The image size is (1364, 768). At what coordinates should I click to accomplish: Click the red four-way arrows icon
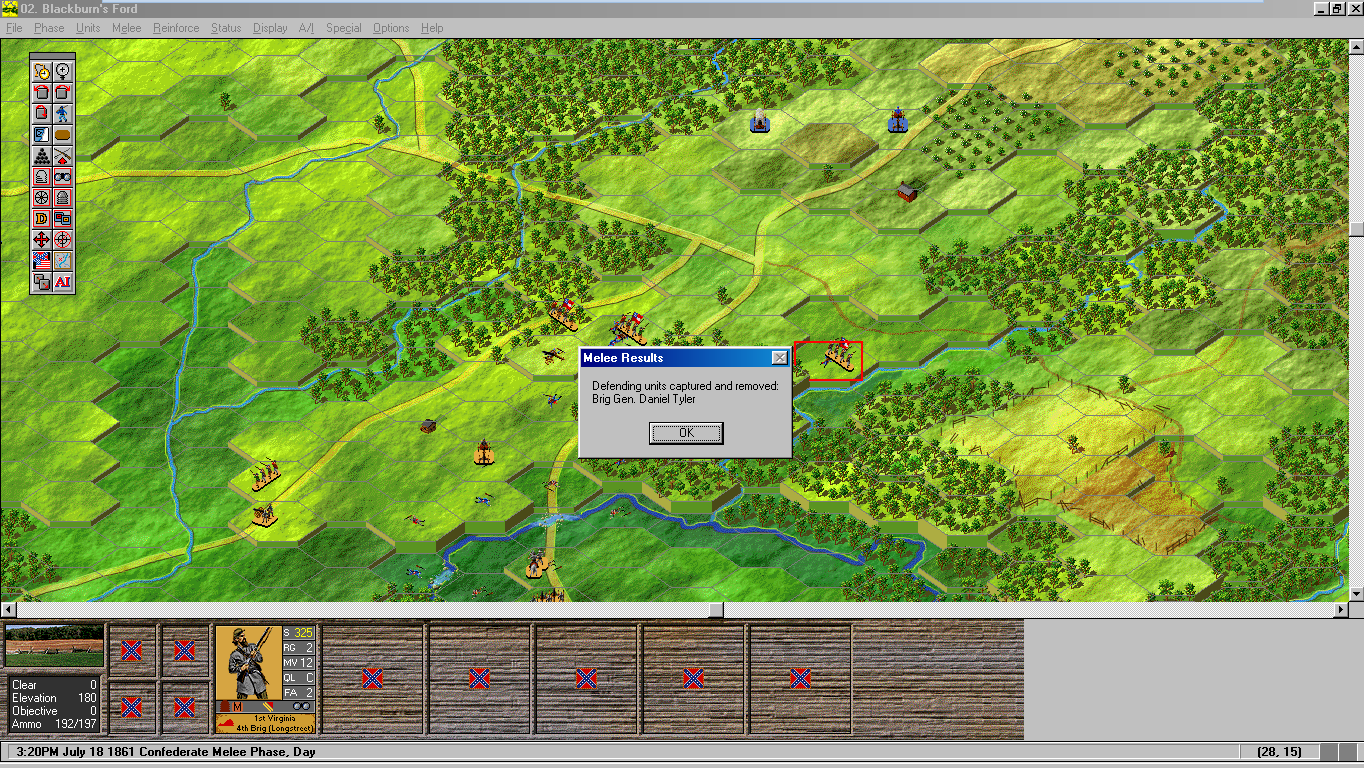point(41,239)
